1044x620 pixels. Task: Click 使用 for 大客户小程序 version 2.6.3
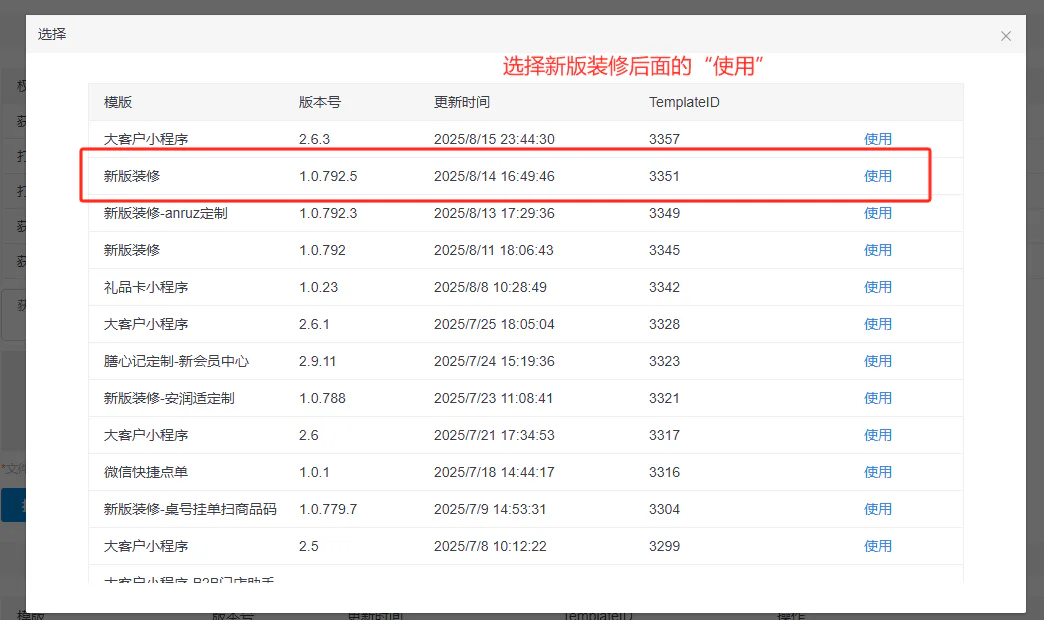pos(878,139)
